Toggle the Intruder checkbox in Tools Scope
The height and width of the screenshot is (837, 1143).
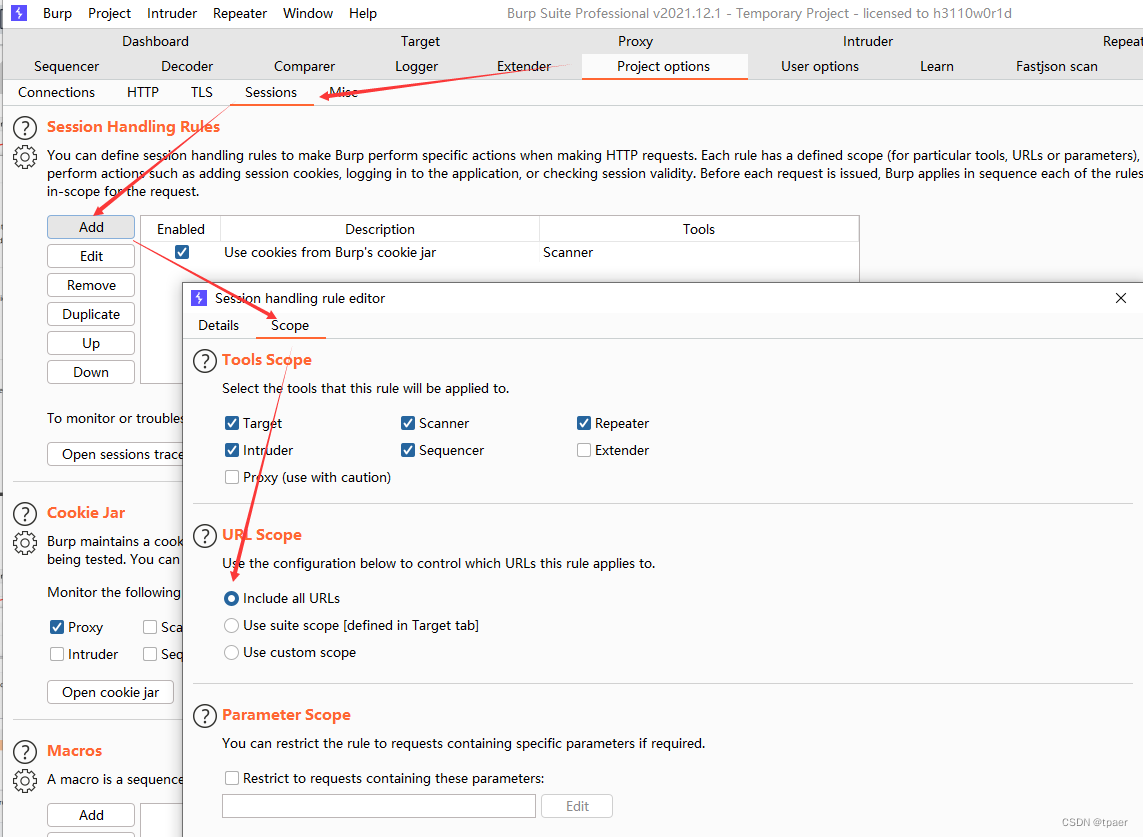(x=232, y=450)
